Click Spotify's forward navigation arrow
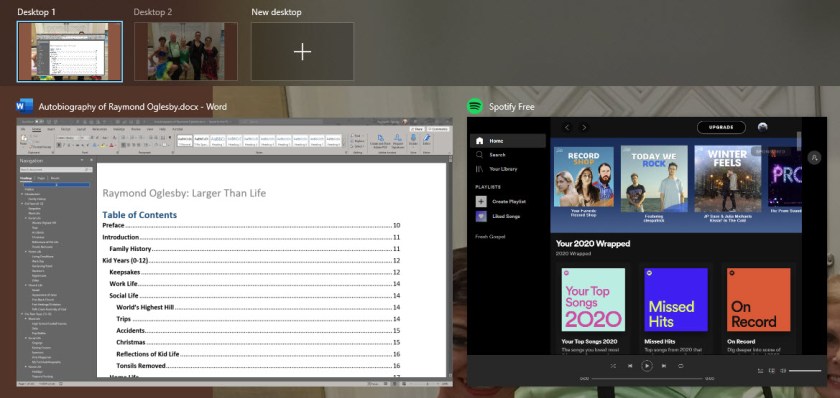 pyautogui.click(x=584, y=127)
